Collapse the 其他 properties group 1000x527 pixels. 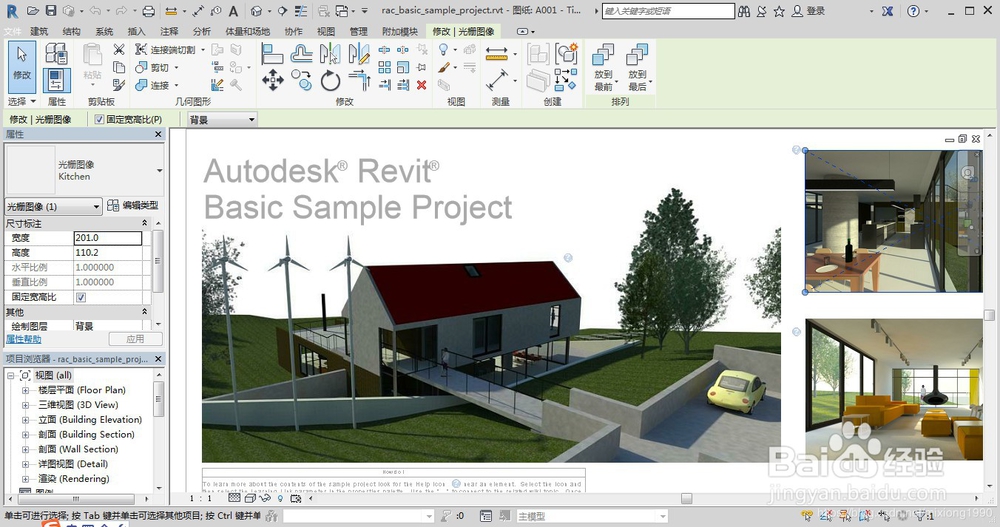tap(145, 312)
